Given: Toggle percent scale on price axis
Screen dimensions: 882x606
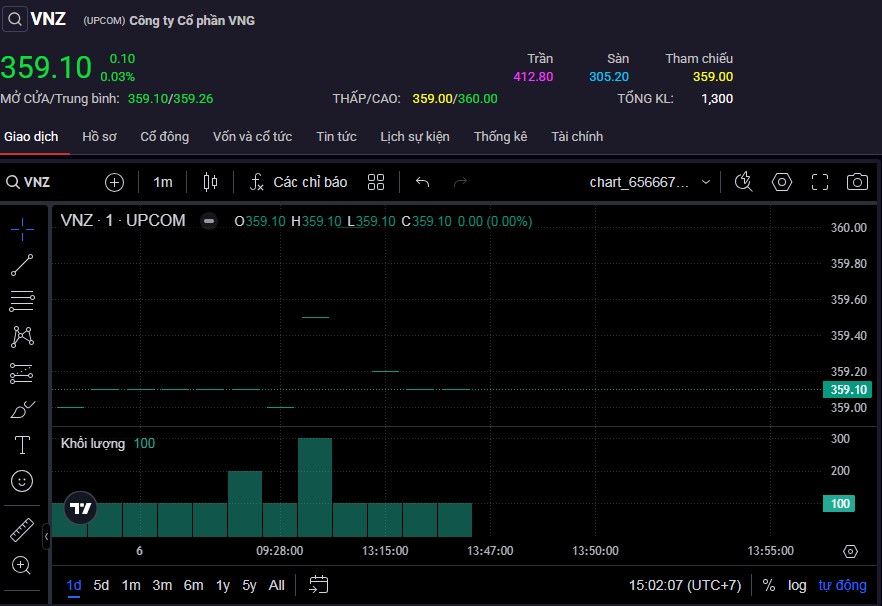Looking at the screenshot, I should click(x=769, y=585).
